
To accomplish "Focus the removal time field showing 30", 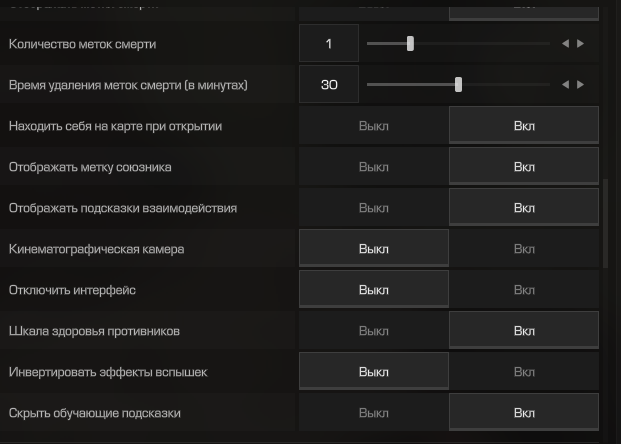I will click(329, 85).
